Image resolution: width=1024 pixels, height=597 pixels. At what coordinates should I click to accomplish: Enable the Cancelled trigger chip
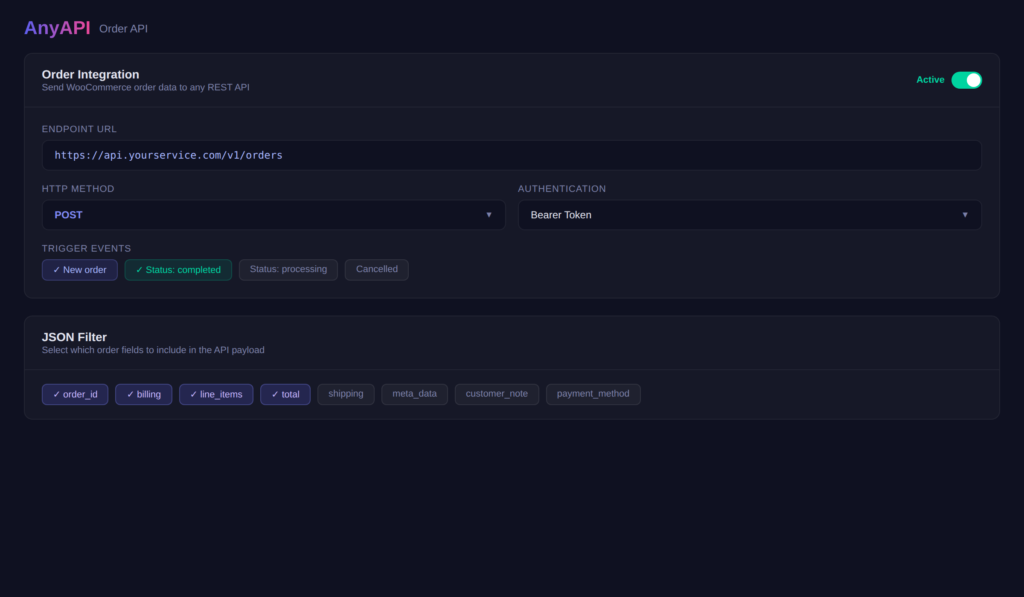point(376,270)
